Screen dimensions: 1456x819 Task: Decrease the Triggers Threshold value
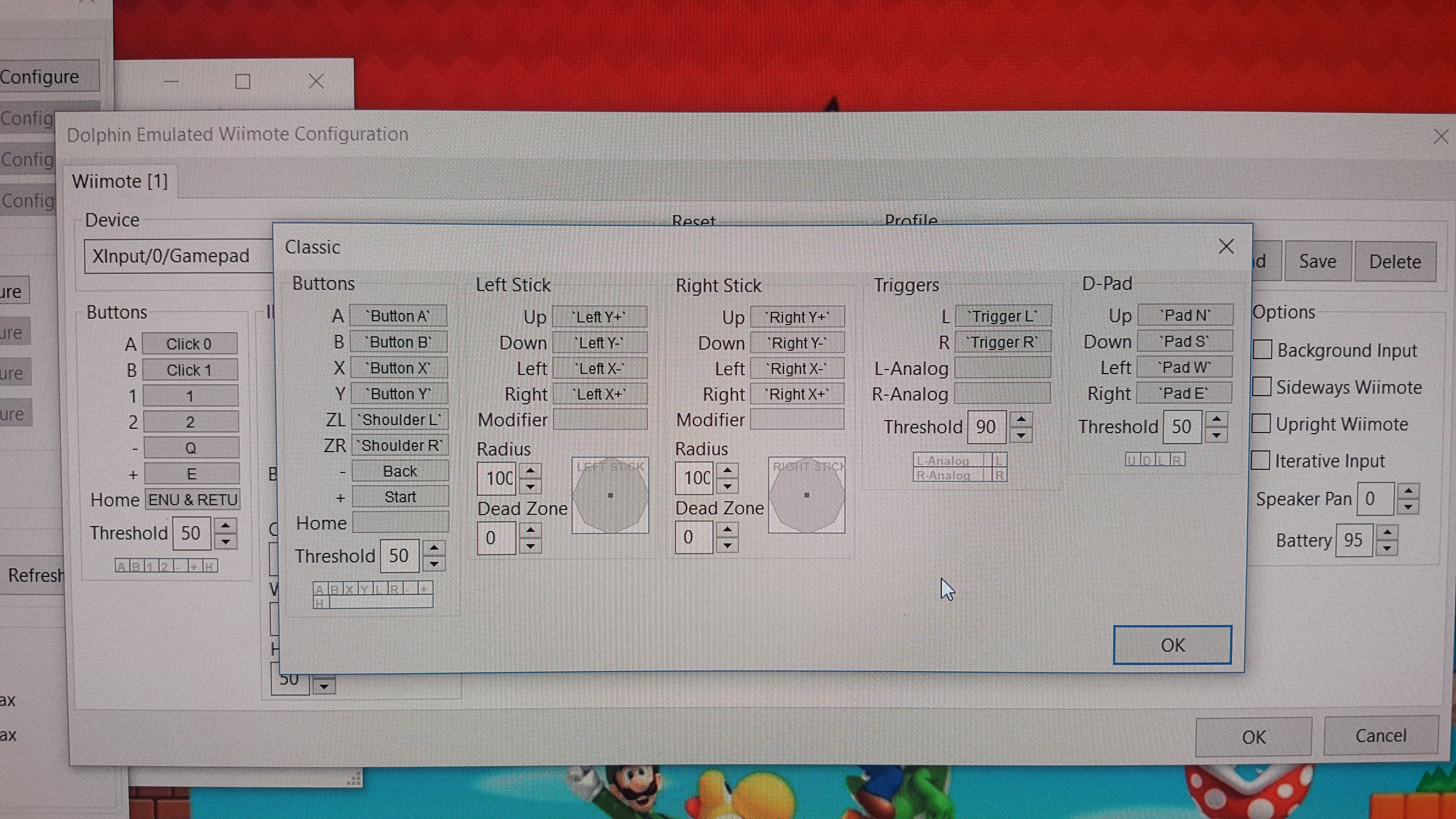pyautogui.click(x=1021, y=435)
